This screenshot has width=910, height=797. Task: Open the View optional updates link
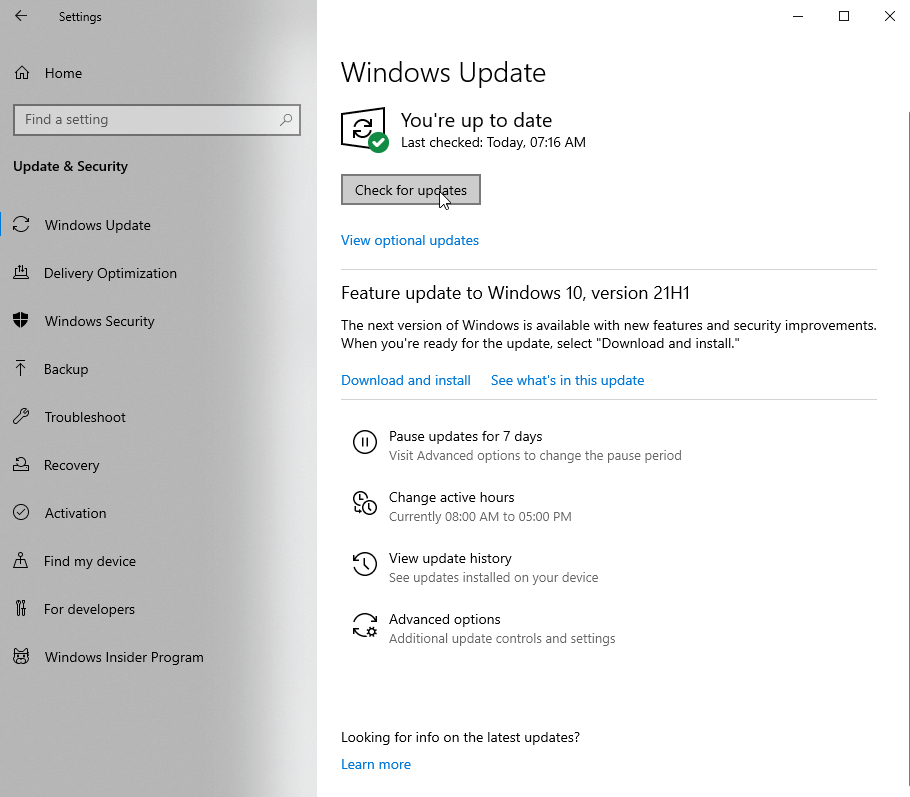pos(409,240)
